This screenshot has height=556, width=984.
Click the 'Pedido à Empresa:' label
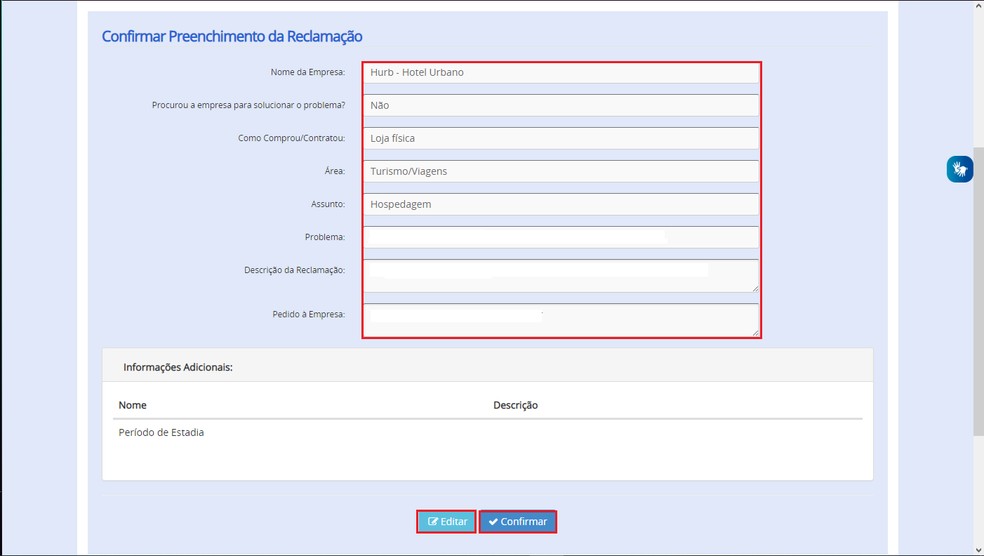pos(308,314)
